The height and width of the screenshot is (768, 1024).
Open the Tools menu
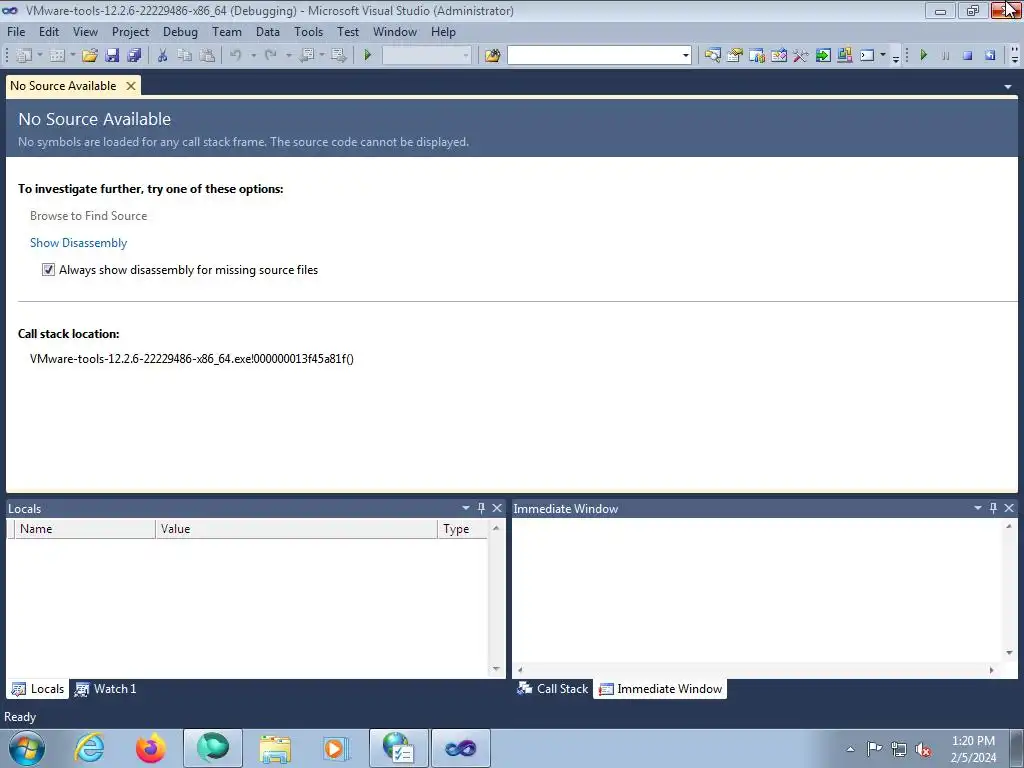point(308,31)
